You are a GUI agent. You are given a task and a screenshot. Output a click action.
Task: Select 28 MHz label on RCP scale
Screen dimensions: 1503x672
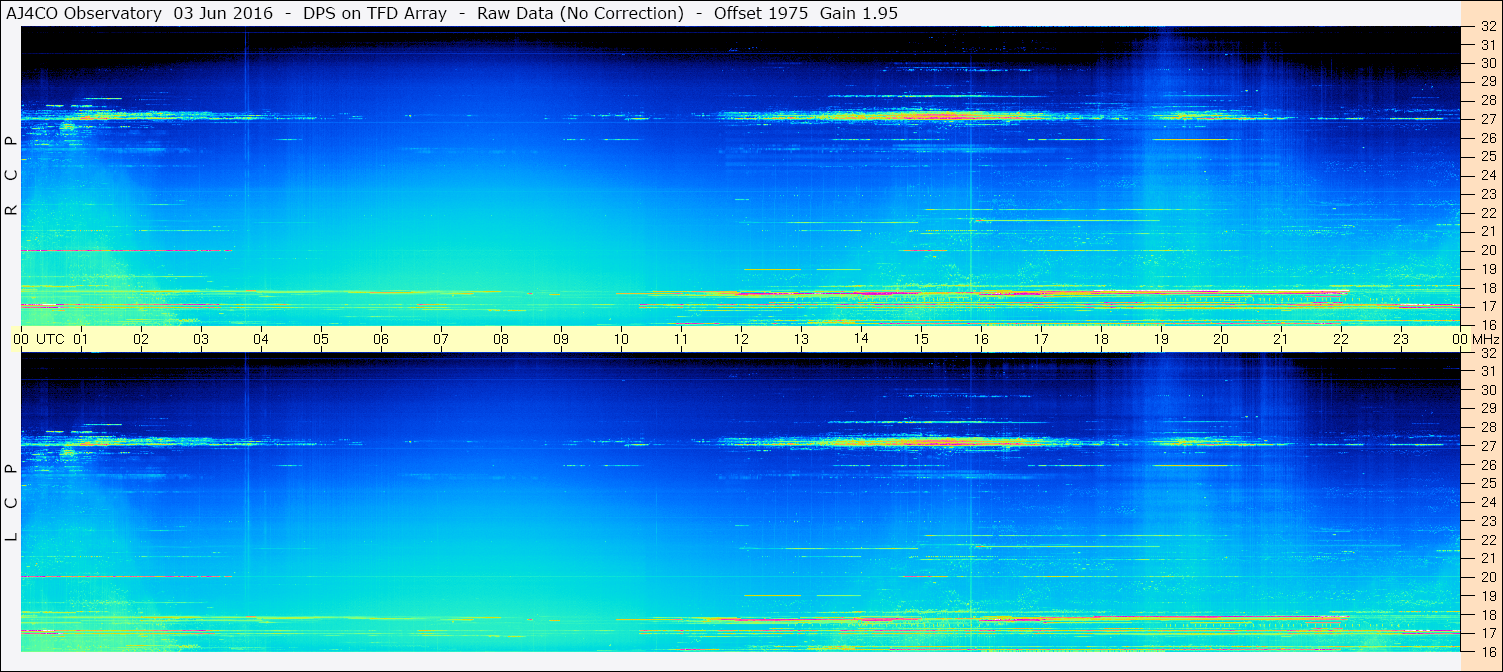click(1487, 100)
